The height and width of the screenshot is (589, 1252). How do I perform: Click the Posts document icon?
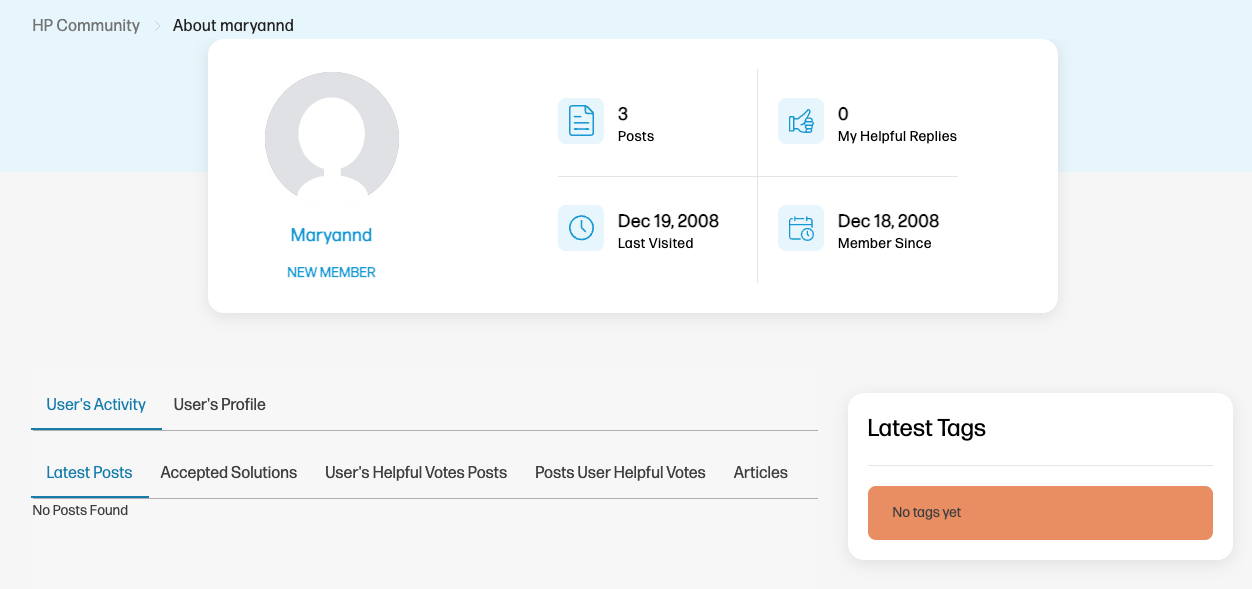tap(581, 121)
